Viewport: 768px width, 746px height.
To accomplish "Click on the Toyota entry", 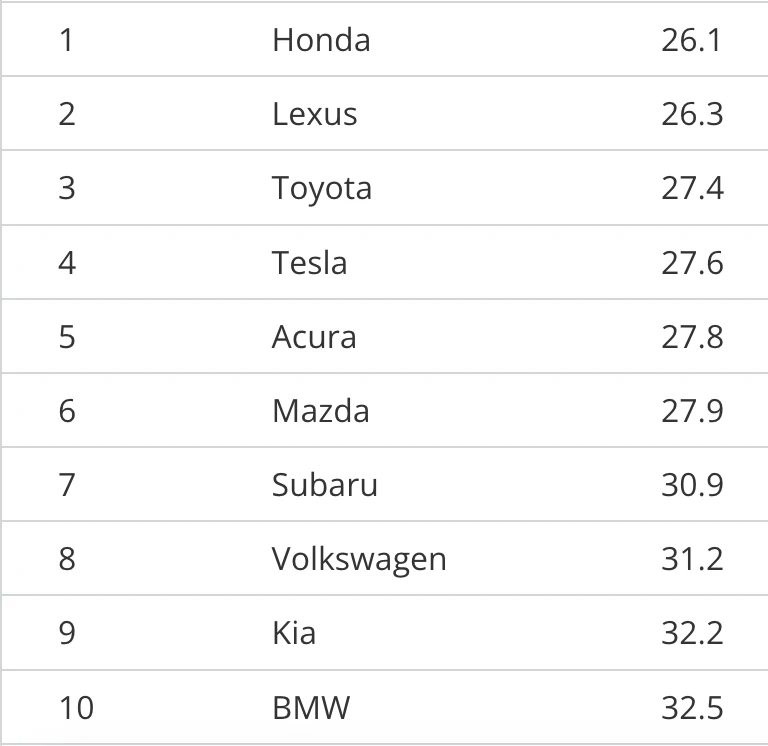I will [x=321, y=188].
